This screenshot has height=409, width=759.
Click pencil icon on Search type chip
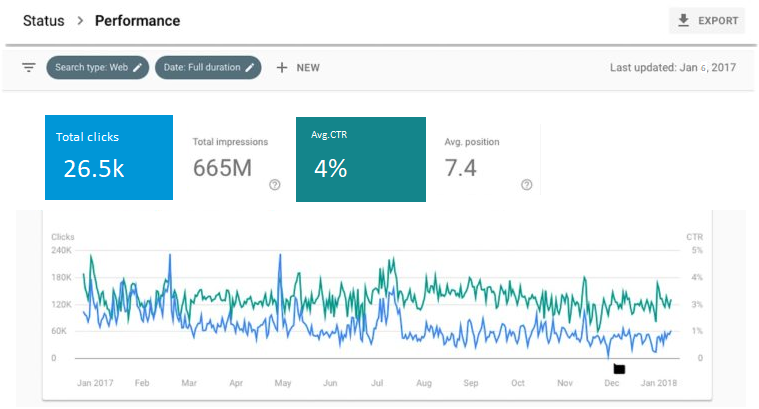[x=138, y=68]
